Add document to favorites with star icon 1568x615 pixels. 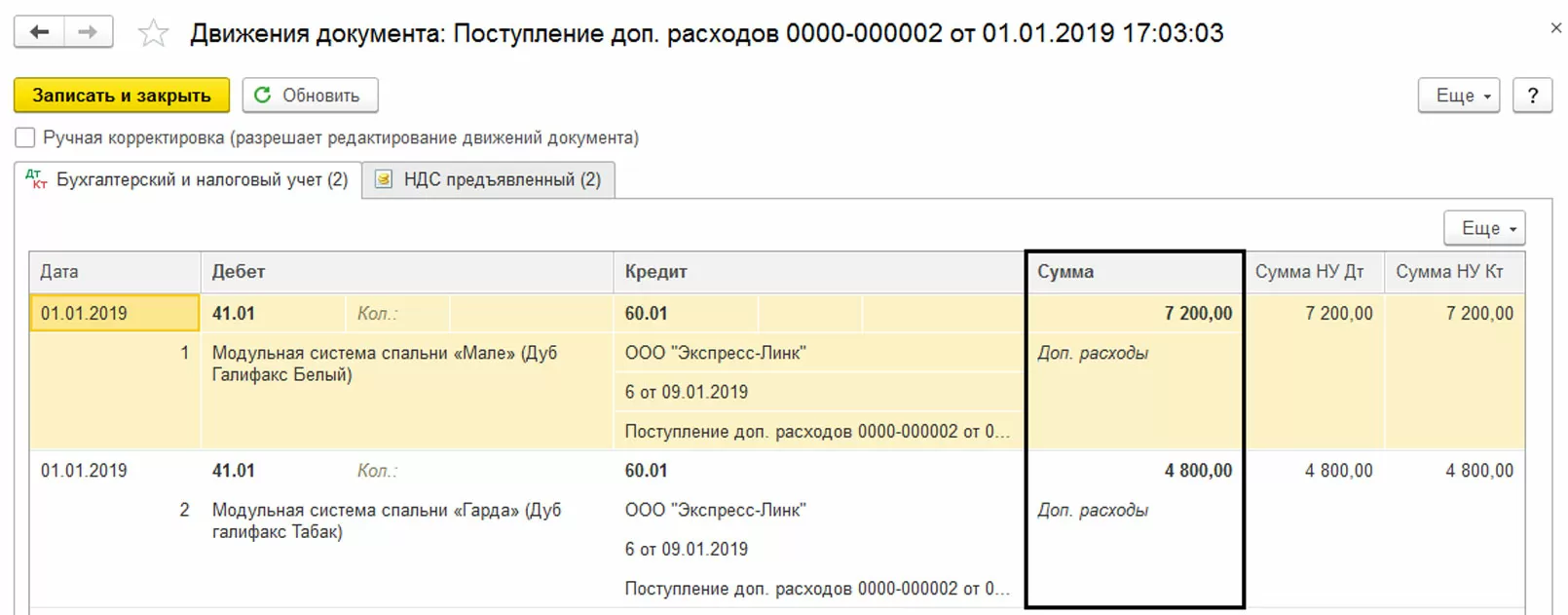pyautogui.click(x=153, y=33)
